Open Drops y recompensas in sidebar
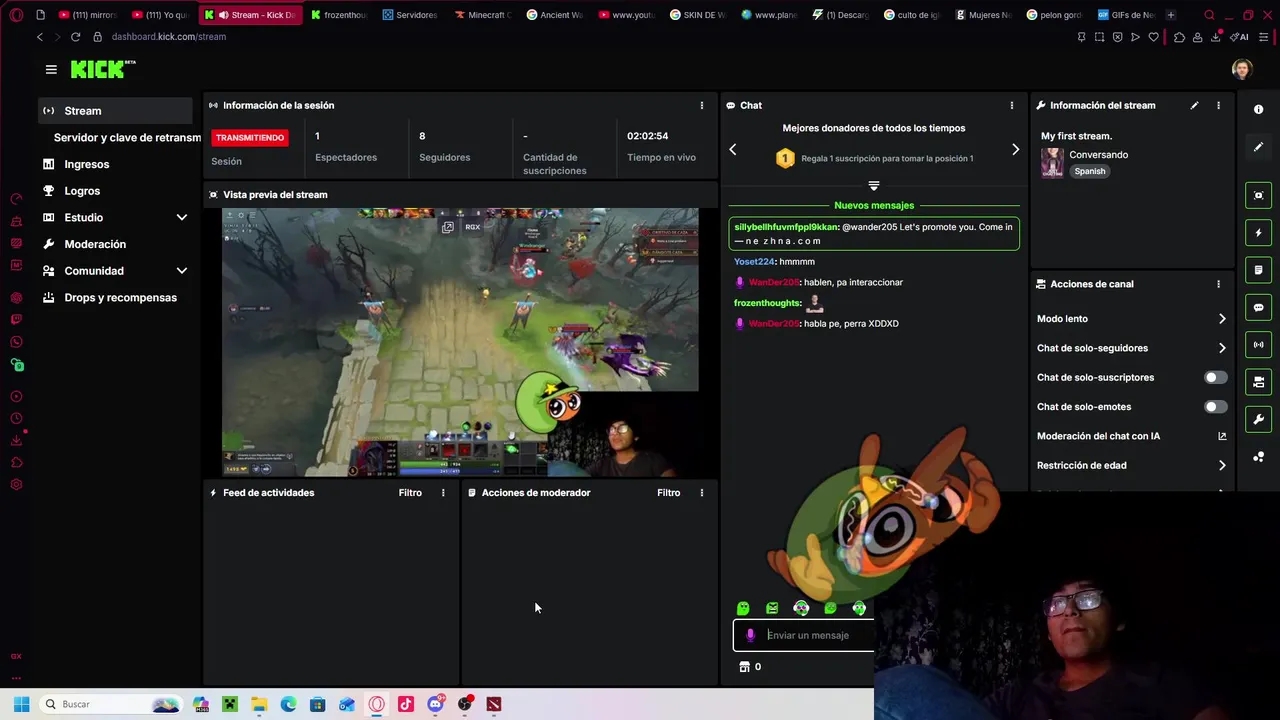 tap(120, 298)
